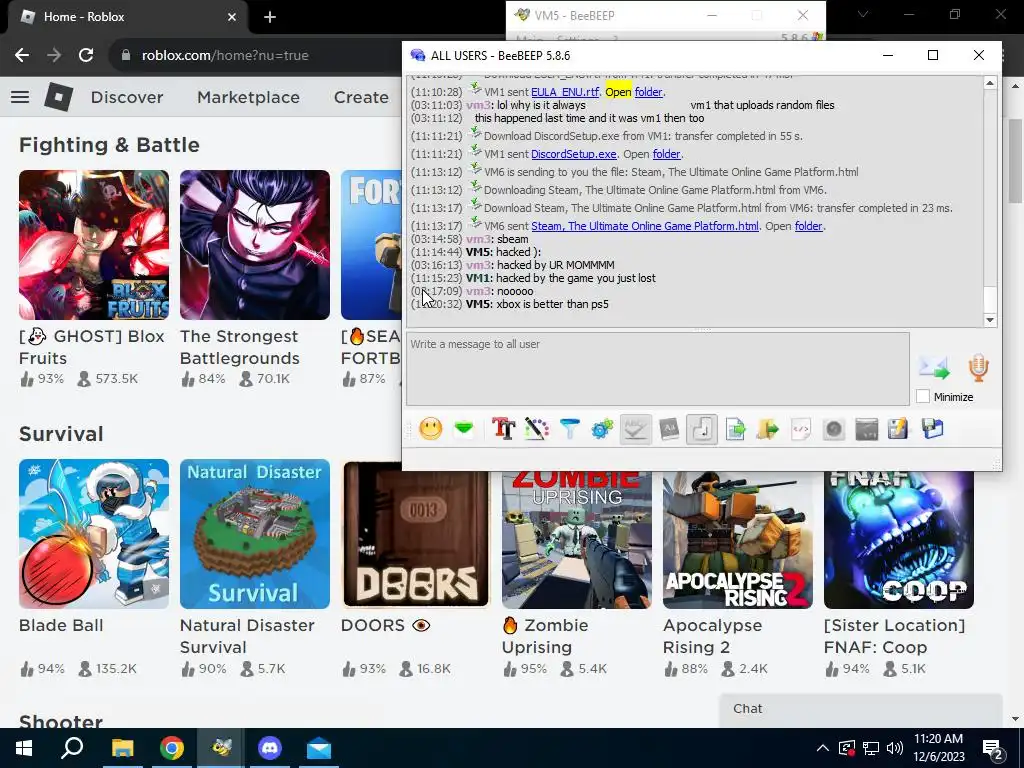This screenshot has width=1024, height=768.
Task: Go back in the browser
Action: tap(22, 56)
